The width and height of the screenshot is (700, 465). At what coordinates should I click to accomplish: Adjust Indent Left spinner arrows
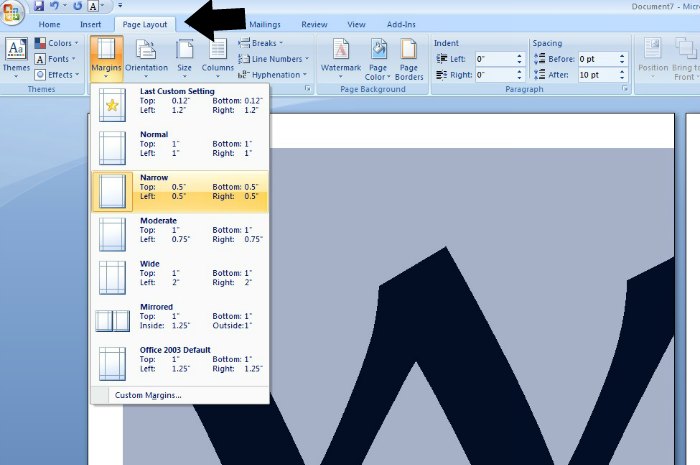tap(519, 59)
